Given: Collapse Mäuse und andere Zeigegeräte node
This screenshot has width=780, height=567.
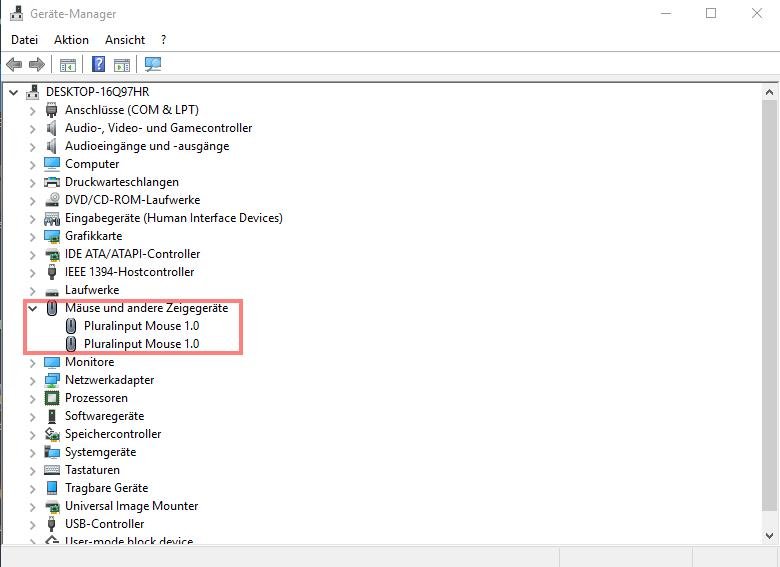Looking at the screenshot, I should (33, 308).
